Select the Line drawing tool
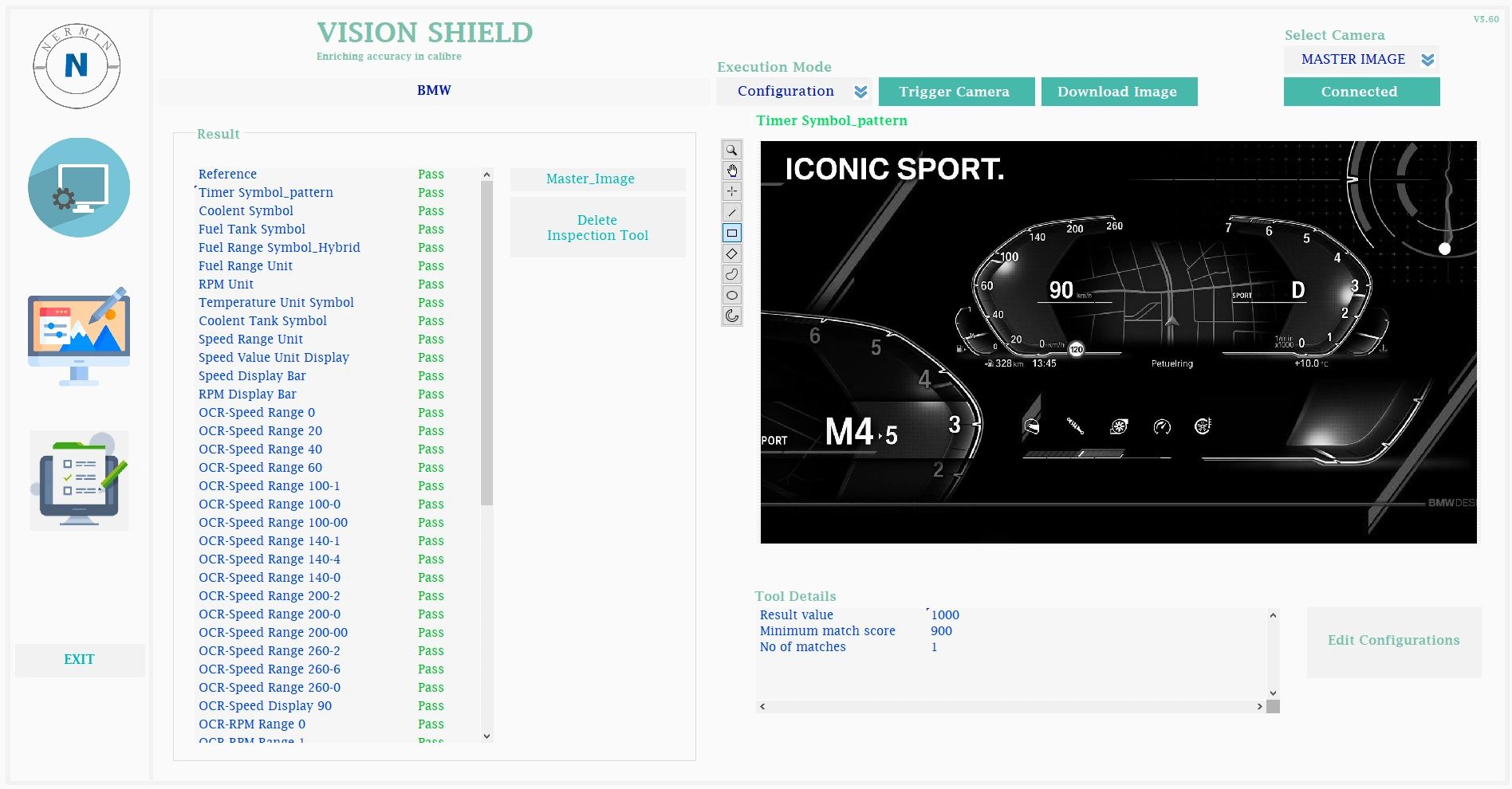 click(731, 212)
